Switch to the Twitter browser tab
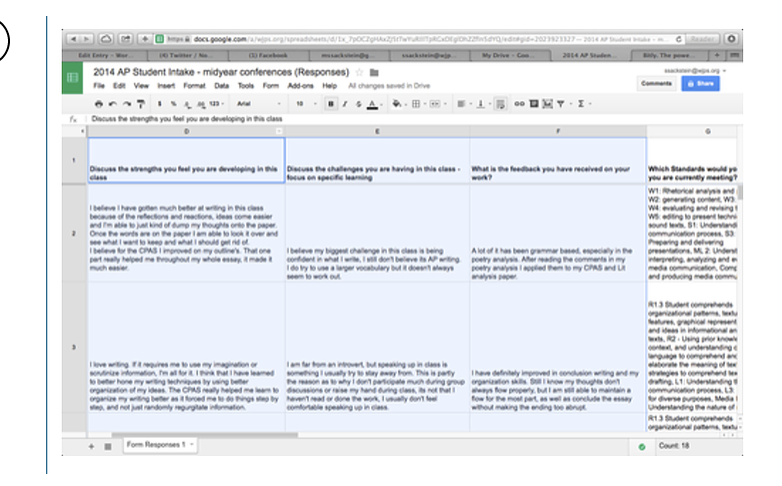This screenshot has height=486, width=782. tap(188, 55)
